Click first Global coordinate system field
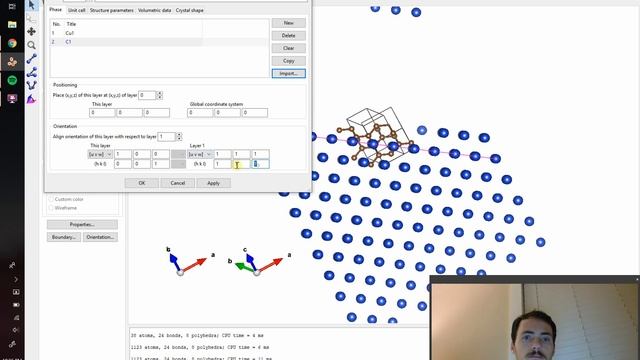 pyautogui.click(x=200, y=113)
